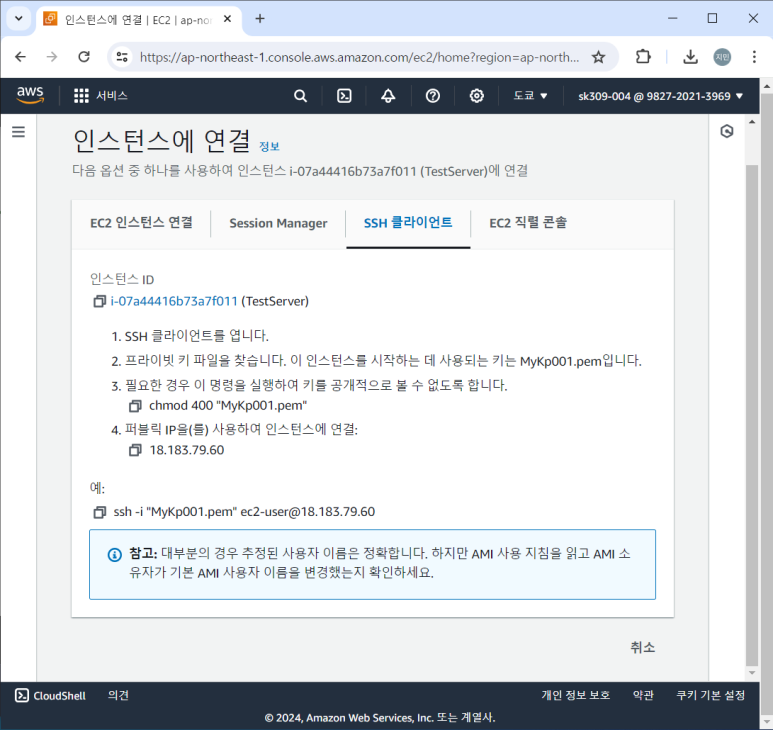The height and width of the screenshot is (730, 773).
Task: Click the 정보 info link
Action: pyautogui.click(x=269, y=146)
